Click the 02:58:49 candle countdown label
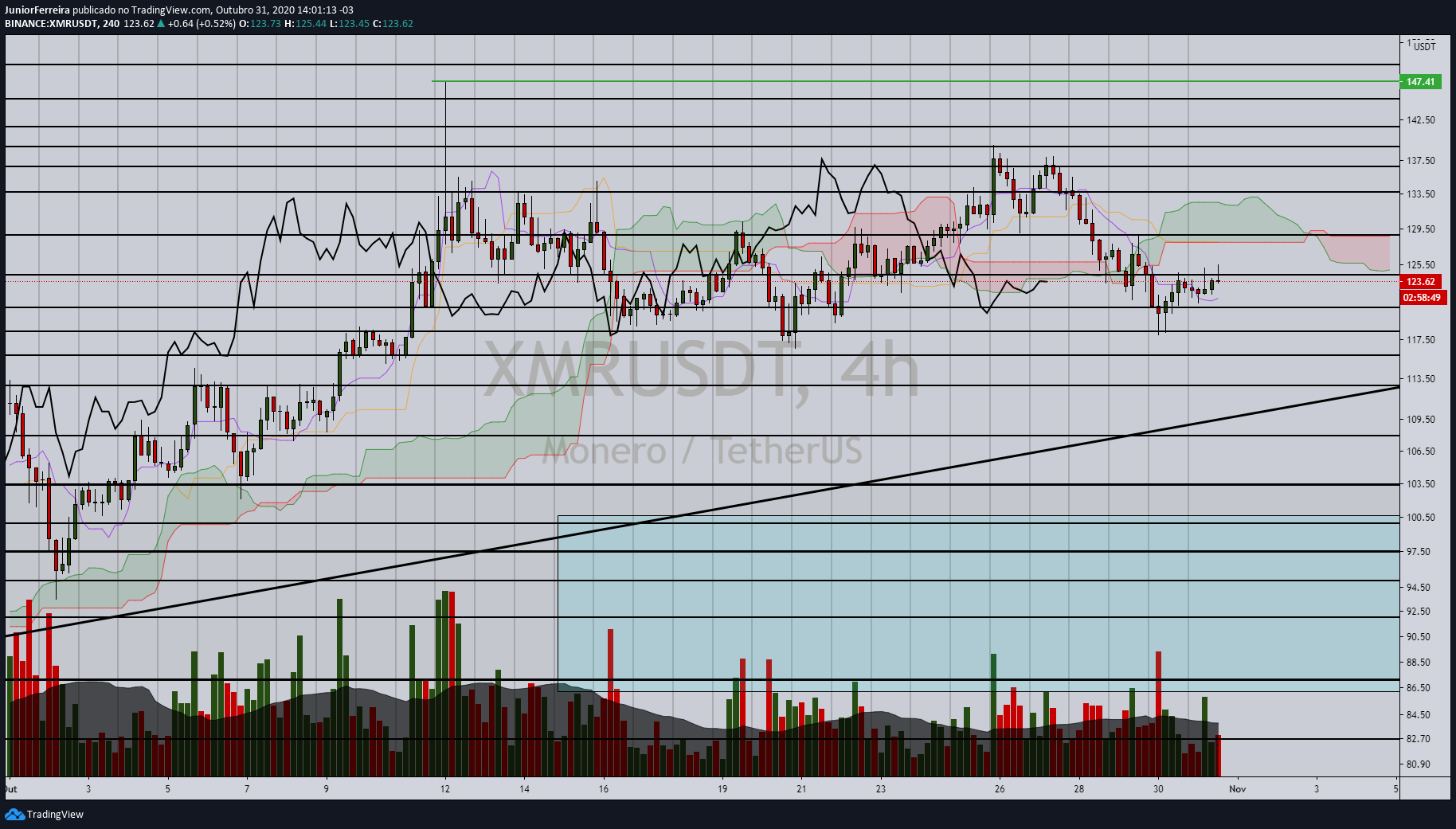 tap(1422, 298)
